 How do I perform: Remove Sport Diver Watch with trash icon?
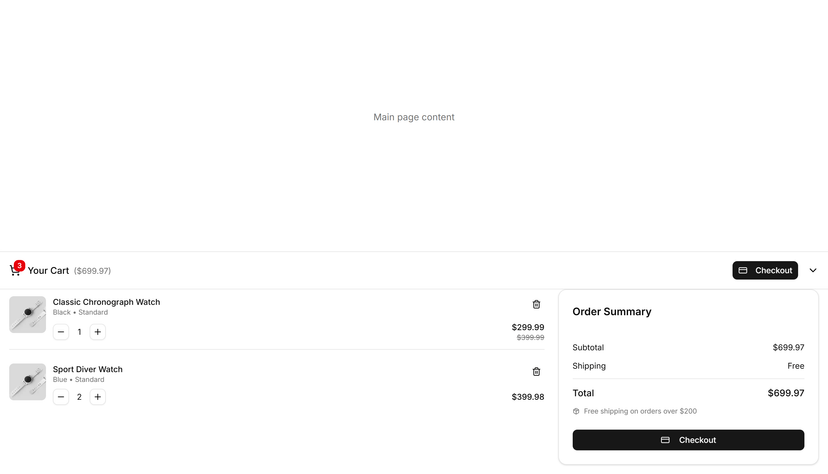click(x=536, y=372)
